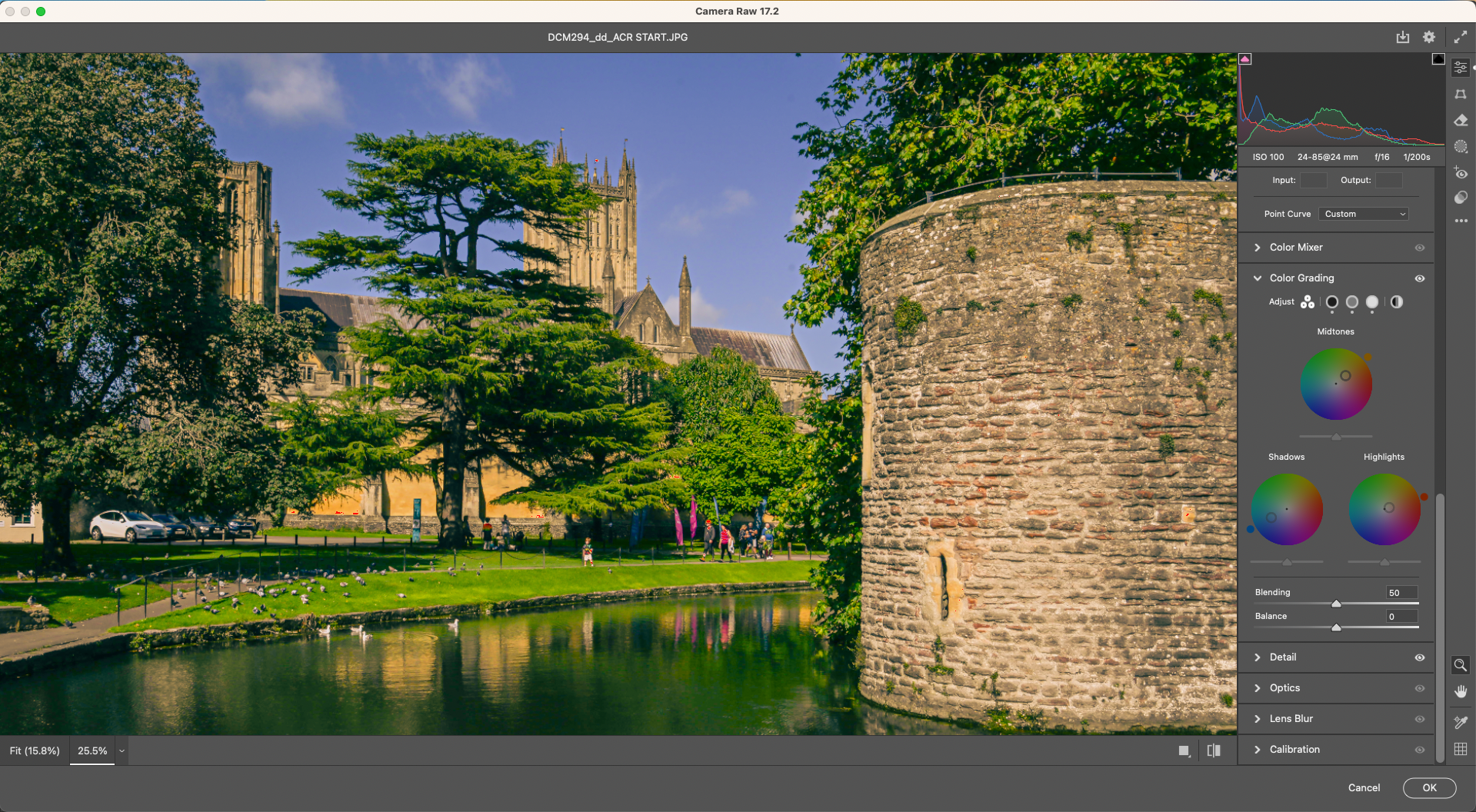The height and width of the screenshot is (812, 1476).
Task: Select 3-way color wheels adjust mode
Action: 1308,302
